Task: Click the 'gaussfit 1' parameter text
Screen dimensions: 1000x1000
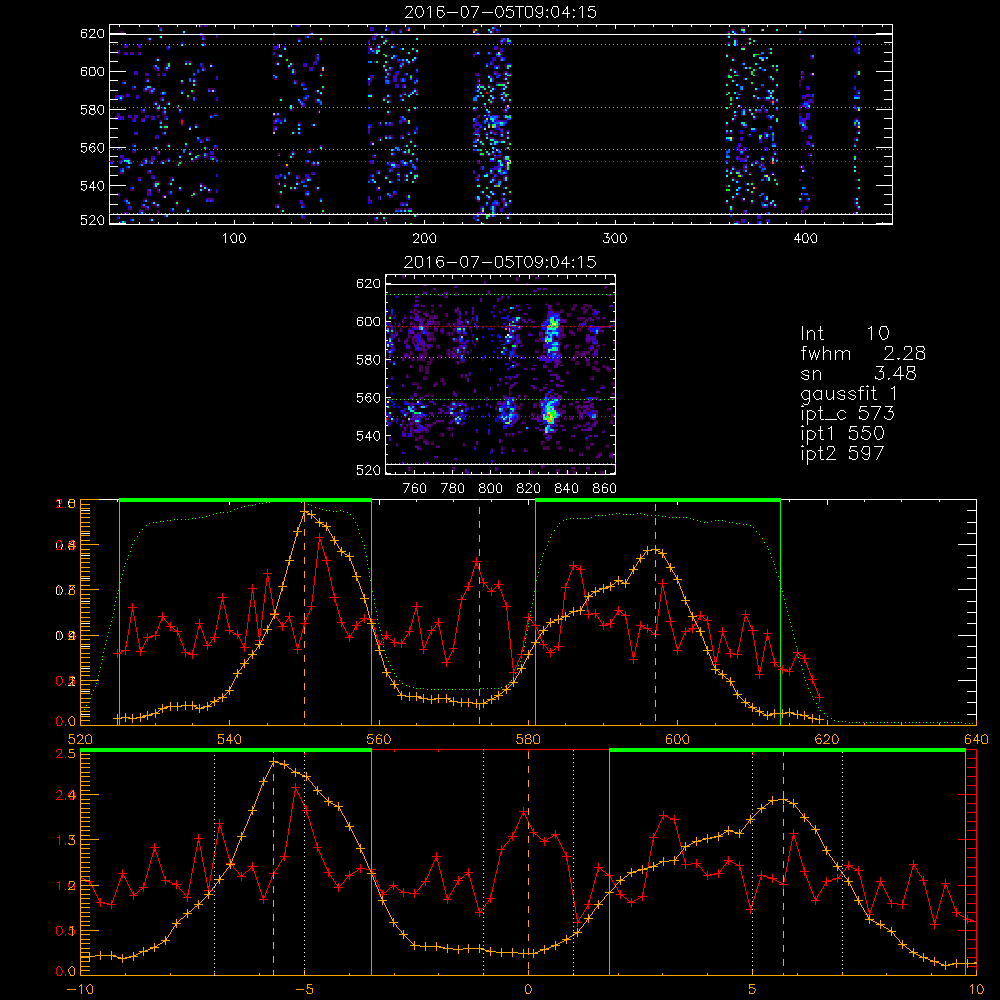Action: 849,393
